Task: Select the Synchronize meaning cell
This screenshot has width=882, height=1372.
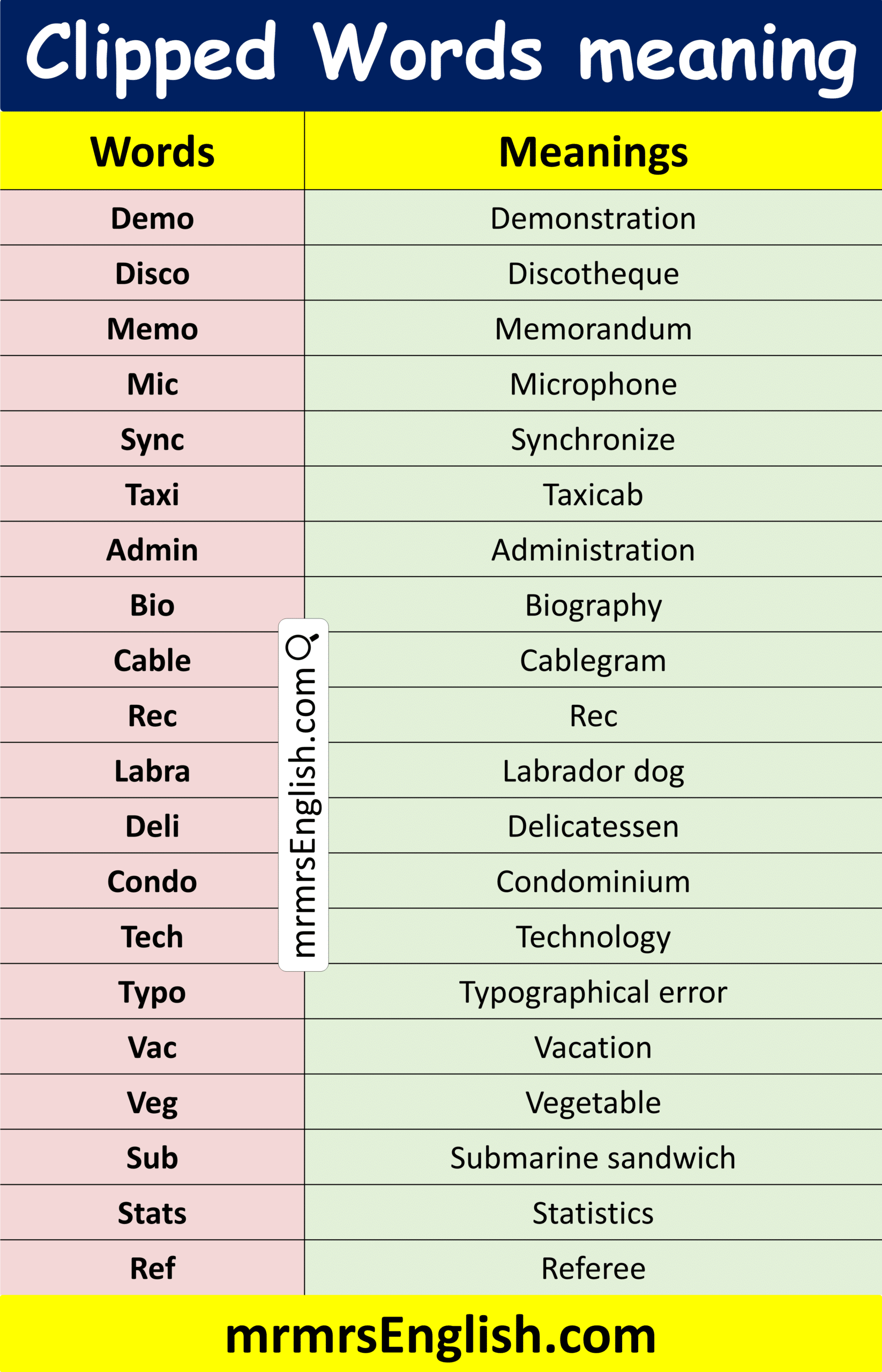Action: tap(593, 439)
